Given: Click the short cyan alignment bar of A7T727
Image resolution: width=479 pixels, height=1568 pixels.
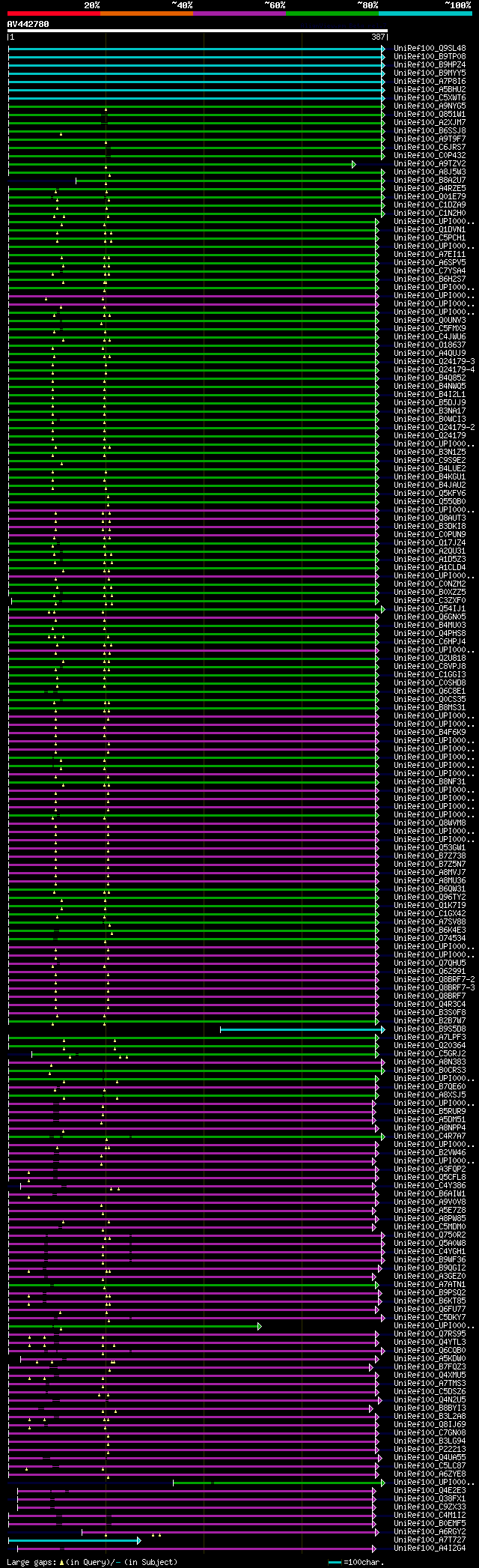Looking at the screenshot, I should (75, 1540).
